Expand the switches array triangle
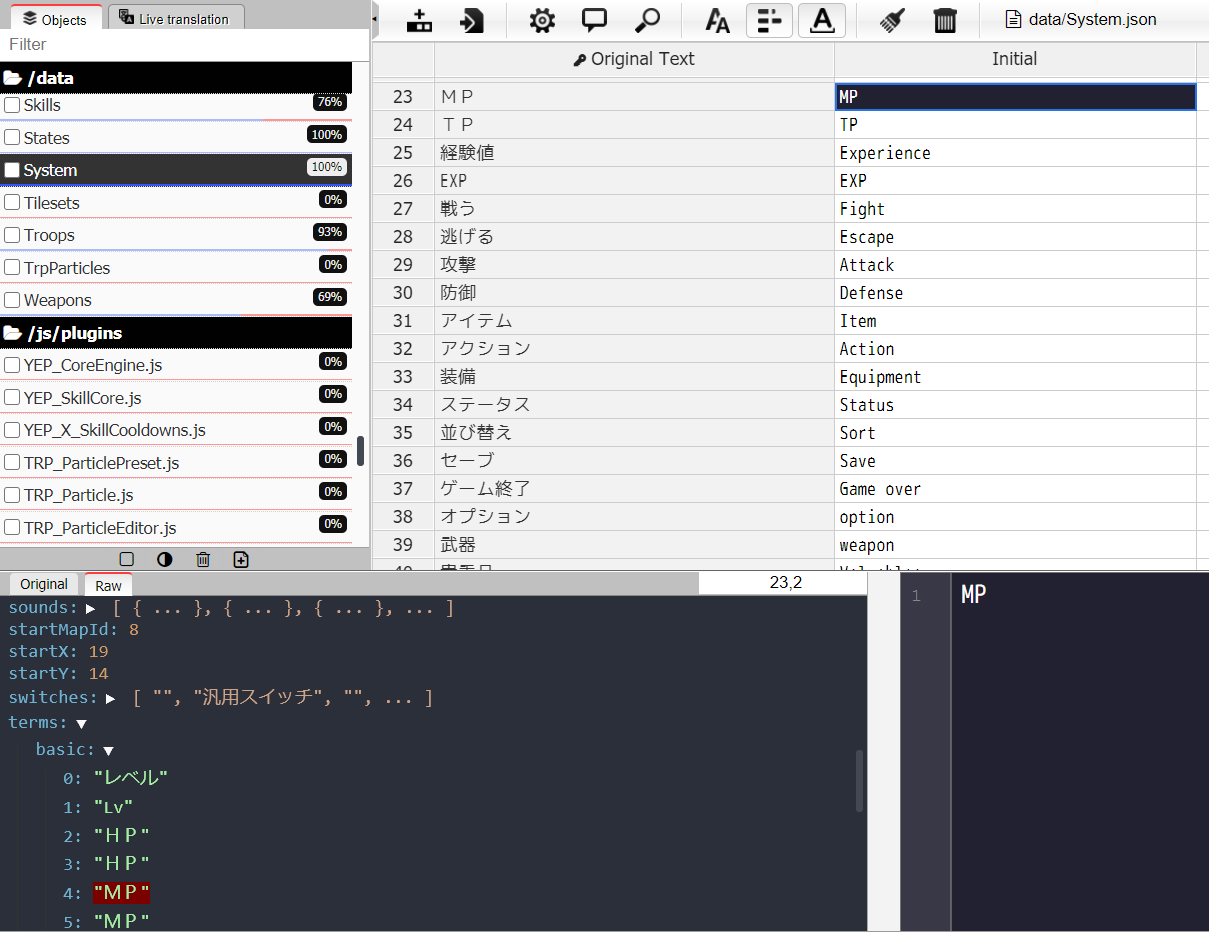 111,698
